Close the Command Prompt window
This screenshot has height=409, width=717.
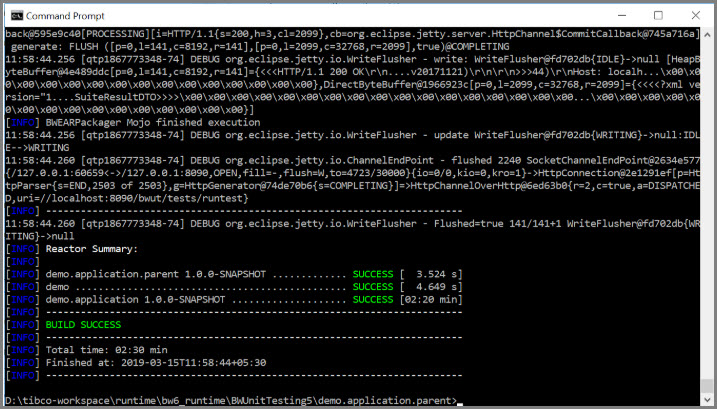(x=696, y=16)
